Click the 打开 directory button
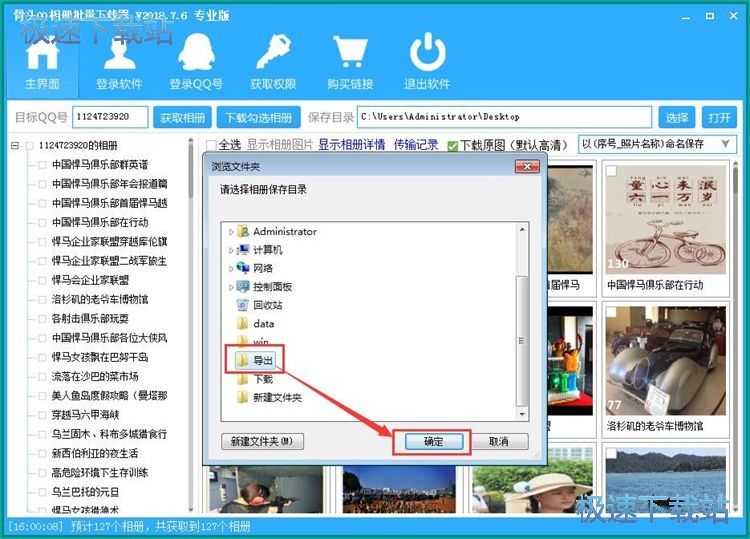The image size is (750, 539). [x=719, y=117]
